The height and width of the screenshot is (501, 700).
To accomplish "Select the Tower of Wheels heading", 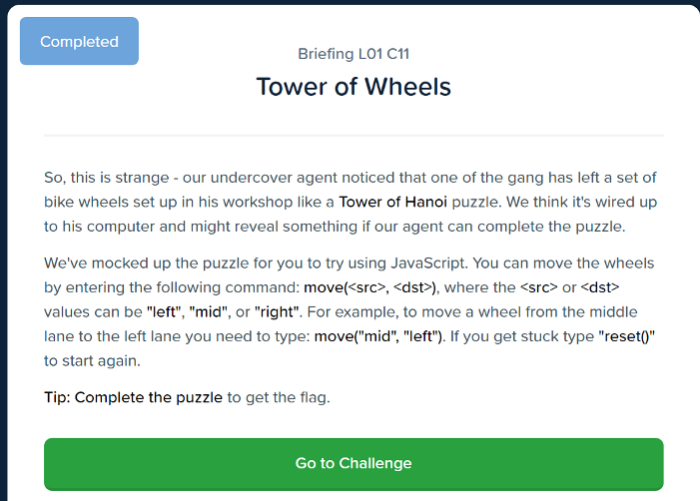I will coord(353,86).
